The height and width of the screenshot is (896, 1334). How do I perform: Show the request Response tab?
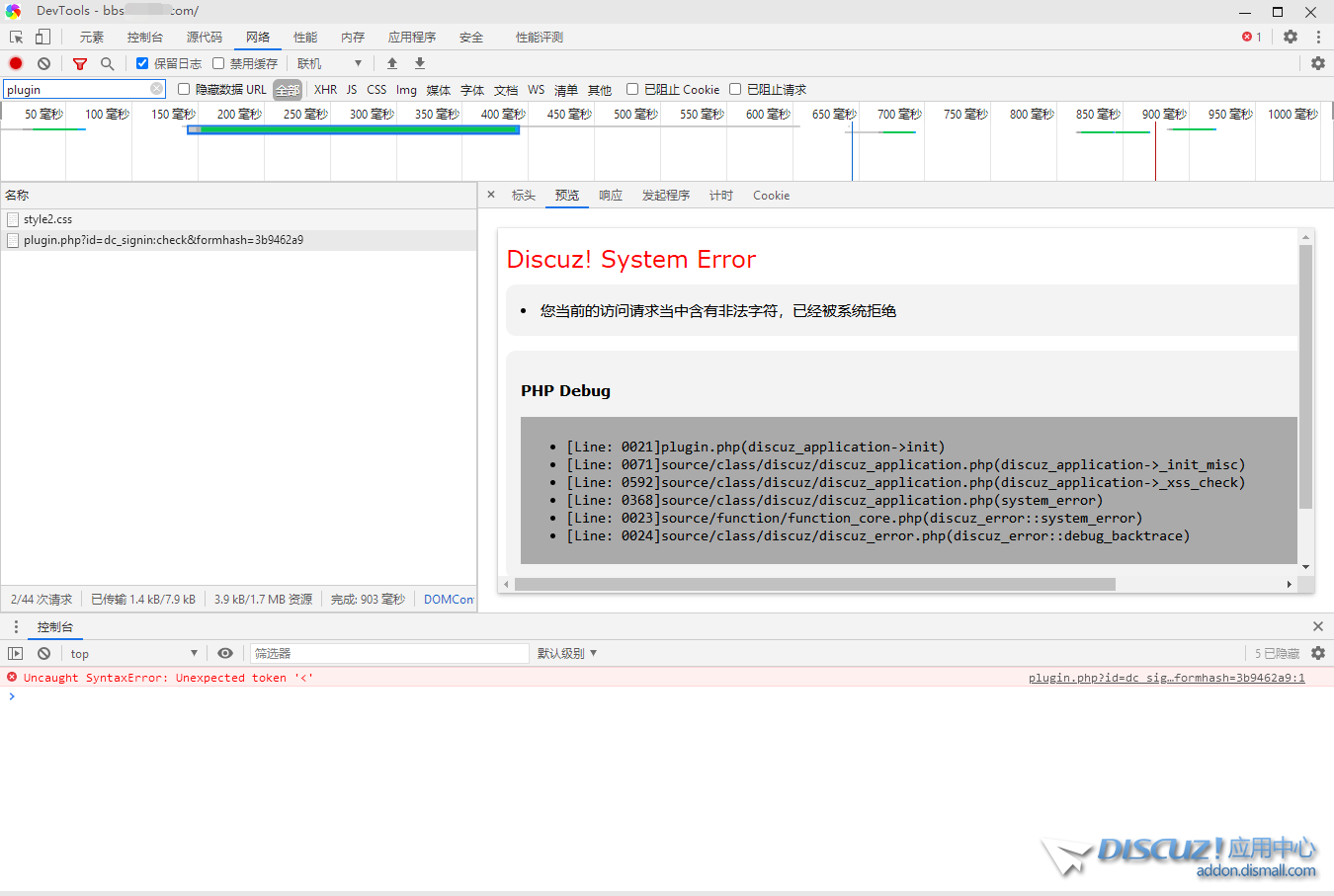click(611, 195)
